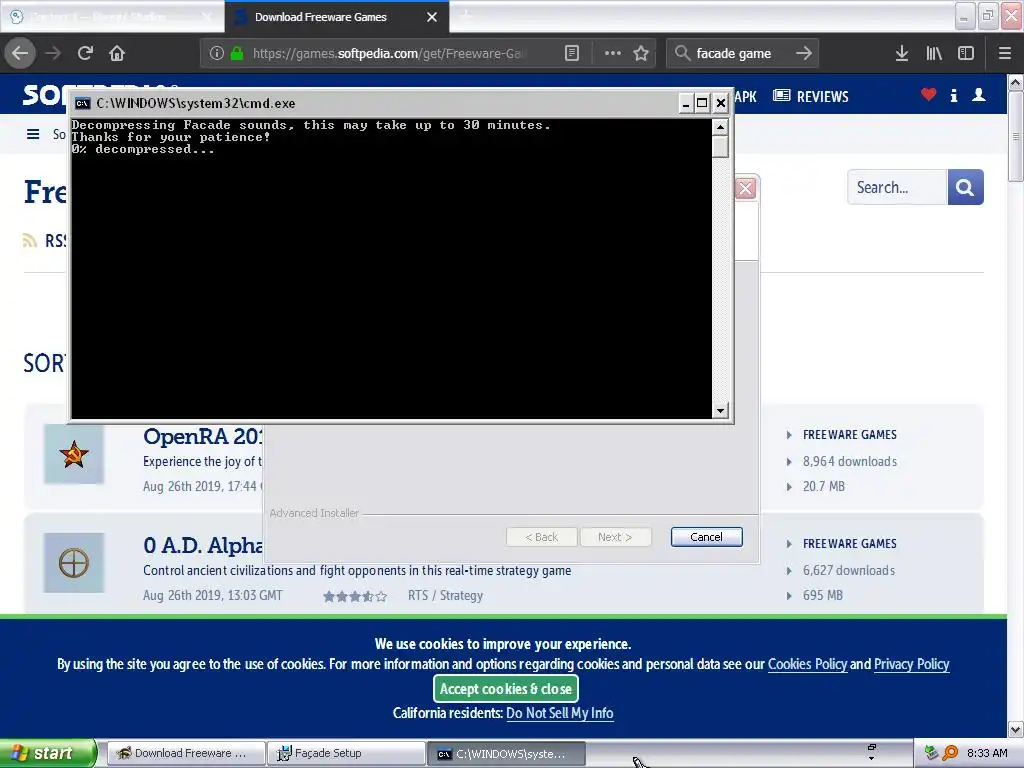Go back with the Firefox back arrow
The image size is (1024, 768).
tap(20, 53)
